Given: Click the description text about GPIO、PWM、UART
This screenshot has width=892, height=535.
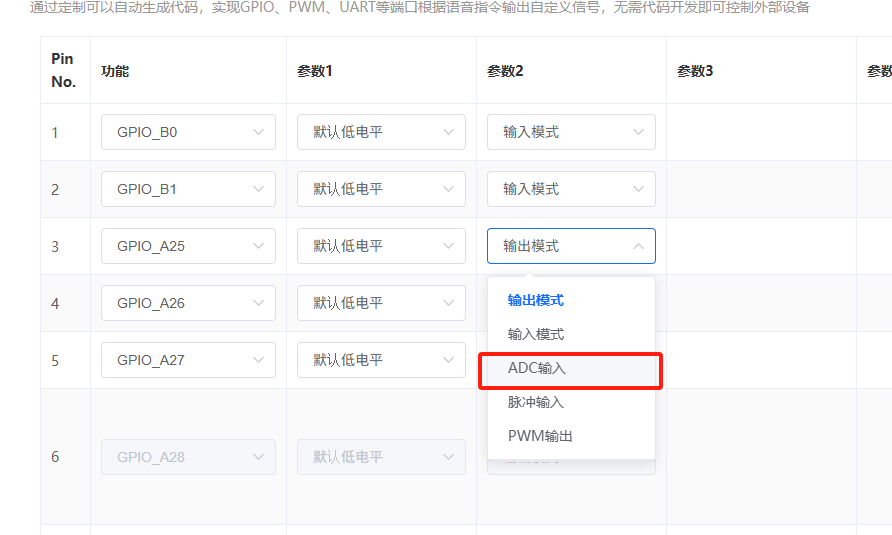Looking at the screenshot, I should [420, 7].
